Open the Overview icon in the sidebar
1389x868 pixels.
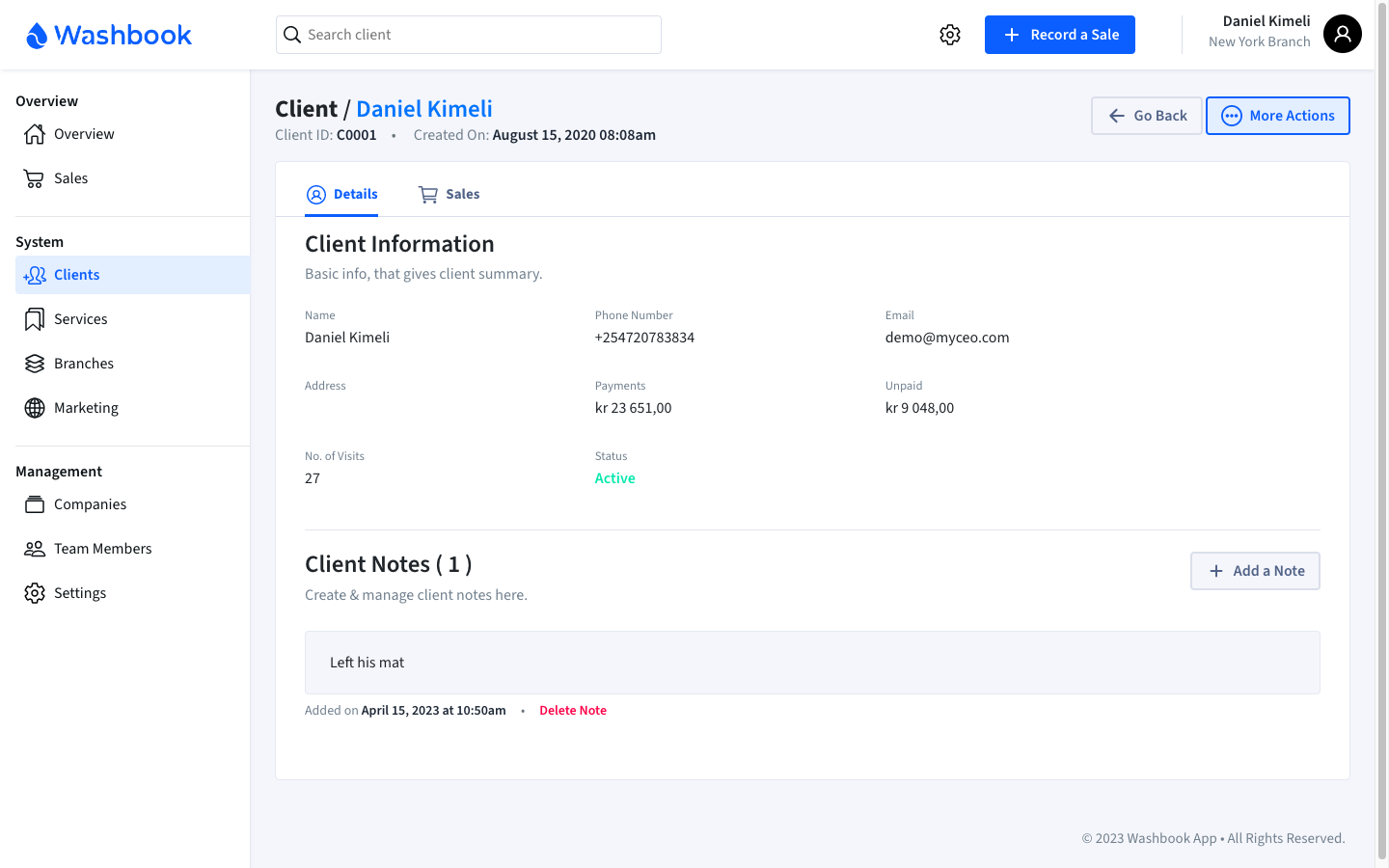[x=32, y=134]
